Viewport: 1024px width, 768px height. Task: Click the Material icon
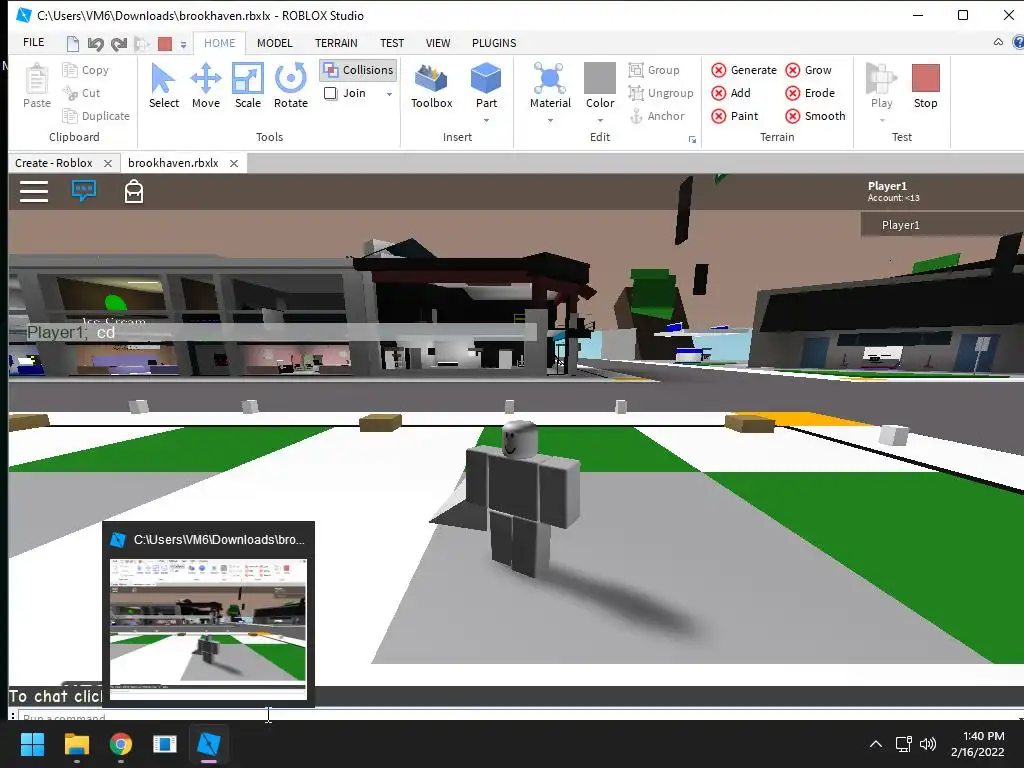pyautogui.click(x=550, y=79)
